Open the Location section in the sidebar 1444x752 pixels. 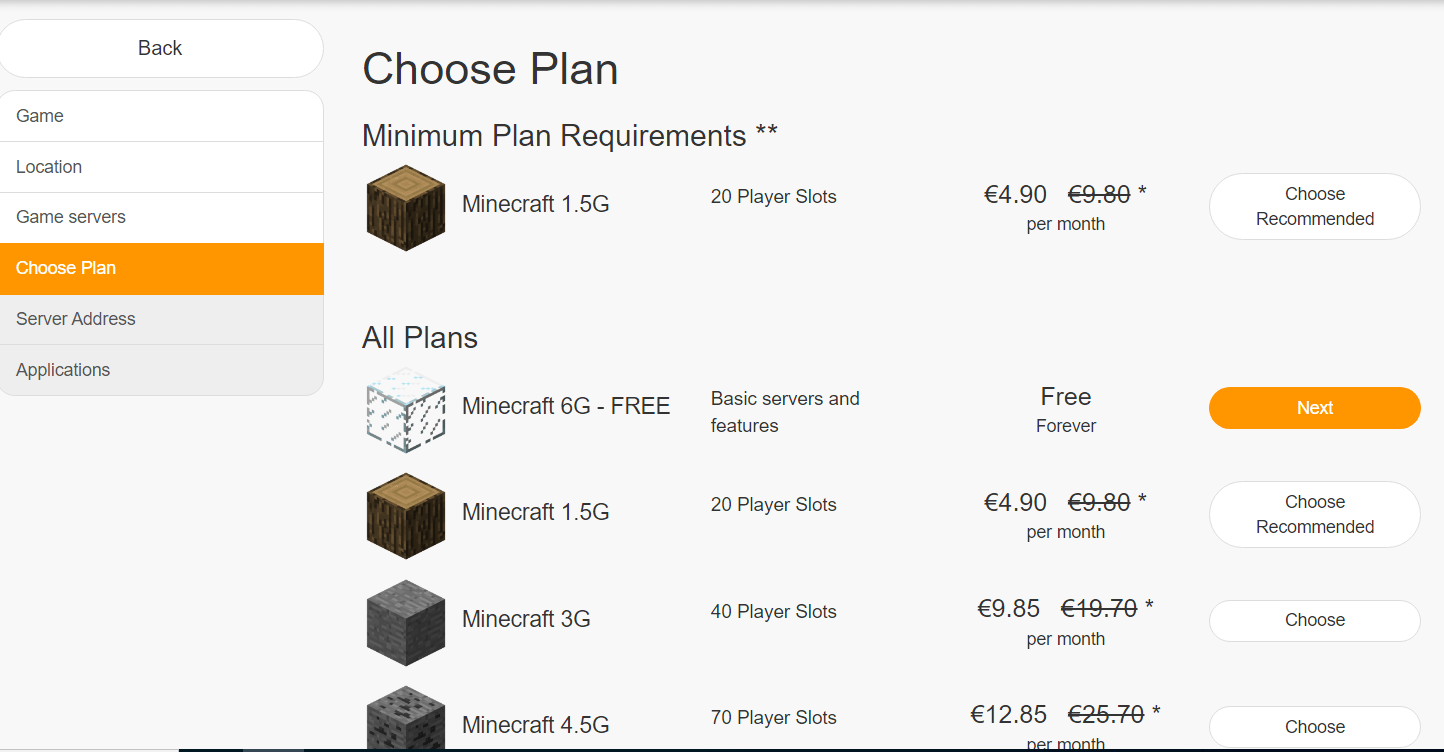click(x=49, y=166)
